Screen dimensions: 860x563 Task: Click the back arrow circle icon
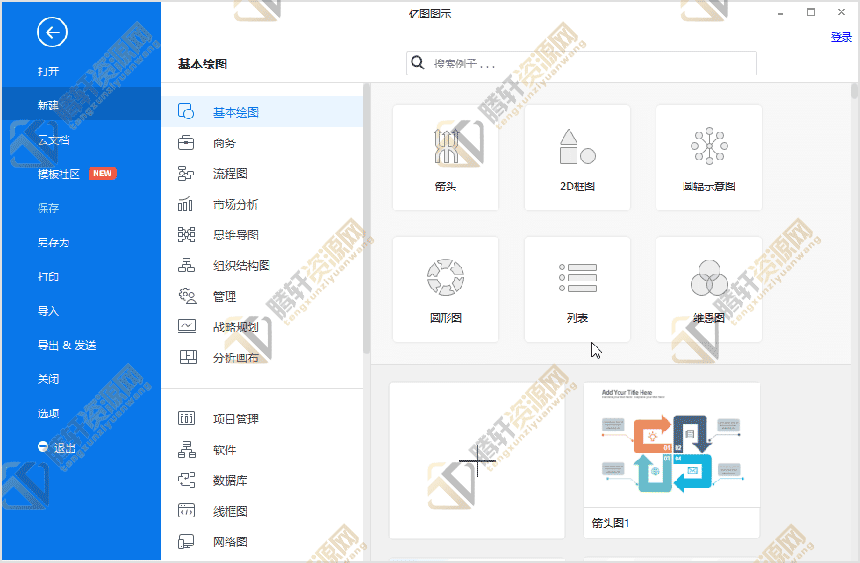[52, 33]
